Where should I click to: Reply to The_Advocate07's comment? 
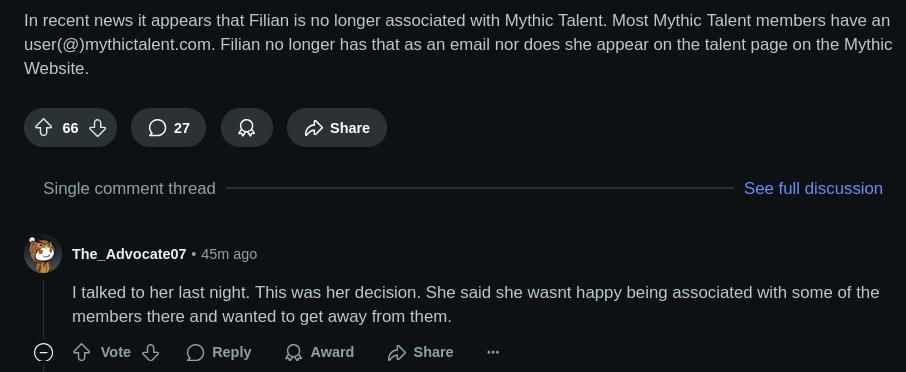[x=219, y=352]
